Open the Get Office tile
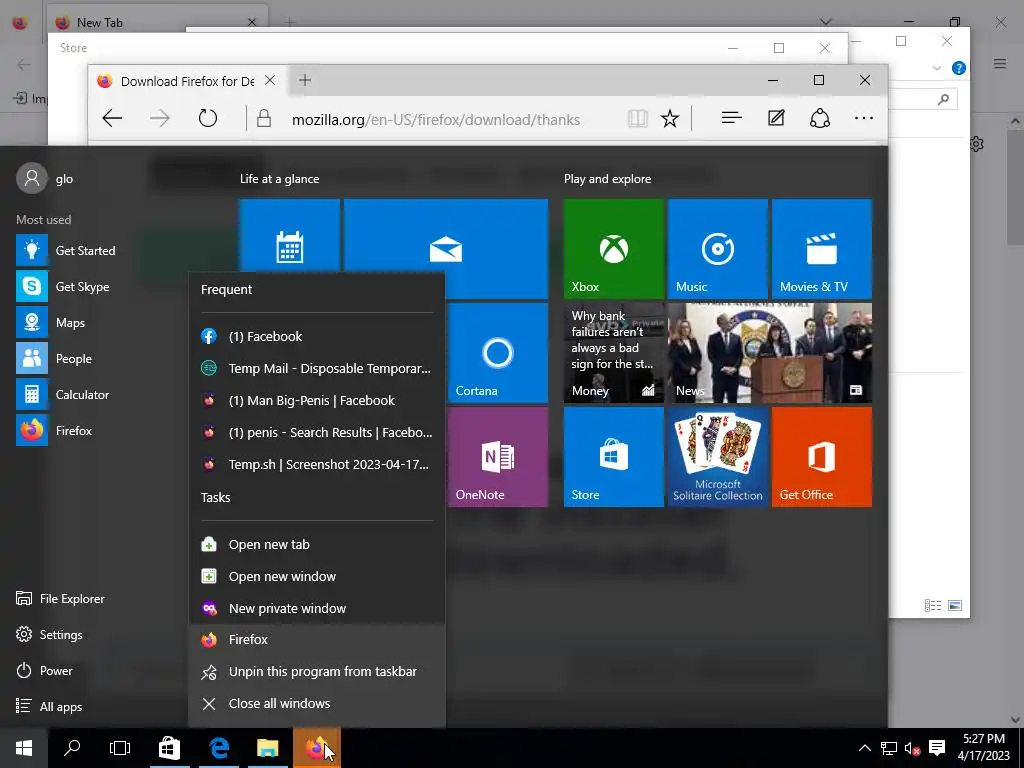The width and height of the screenshot is (1024, 768). [822, 456]
